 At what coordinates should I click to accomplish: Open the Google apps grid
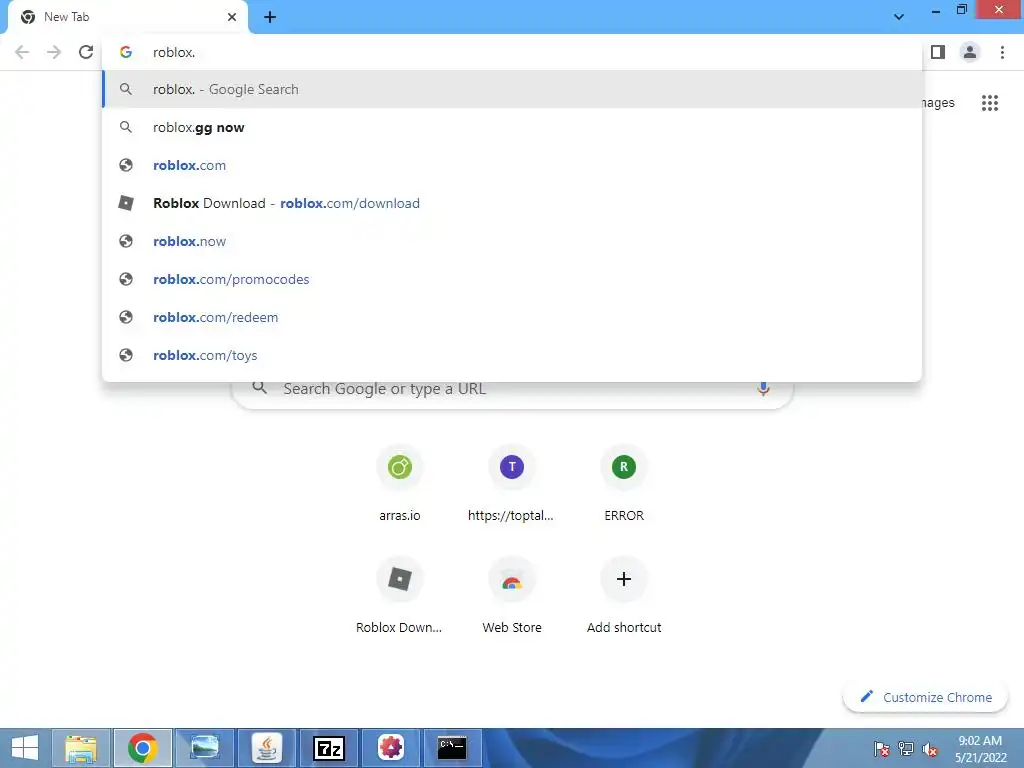[989, 103]
